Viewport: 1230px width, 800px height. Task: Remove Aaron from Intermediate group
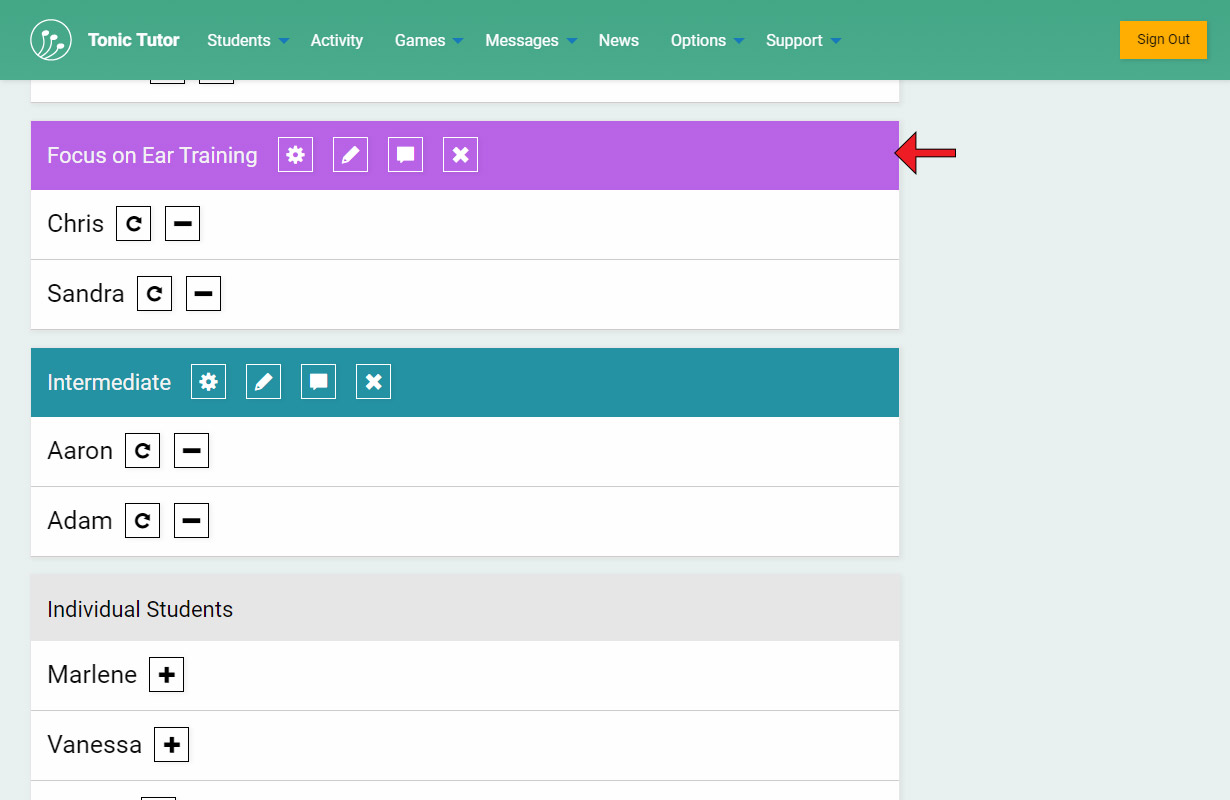click(x=191, y=451)
